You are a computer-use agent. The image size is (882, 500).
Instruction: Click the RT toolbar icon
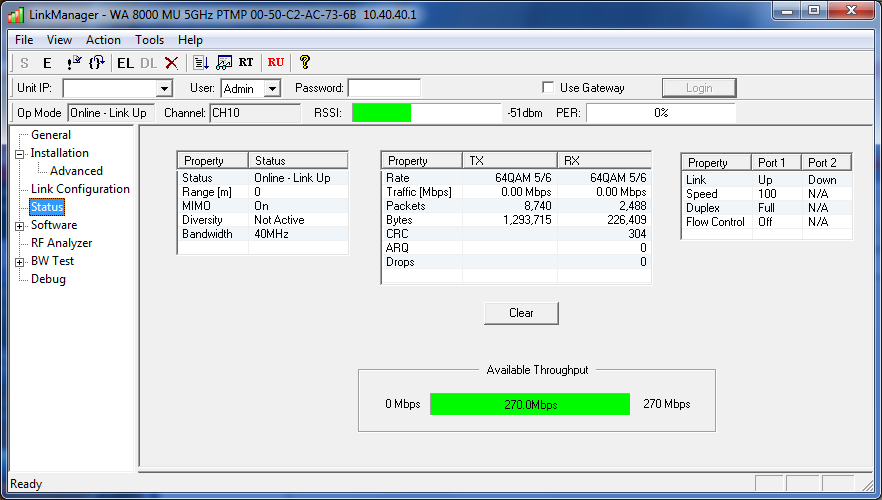point(245,63)
